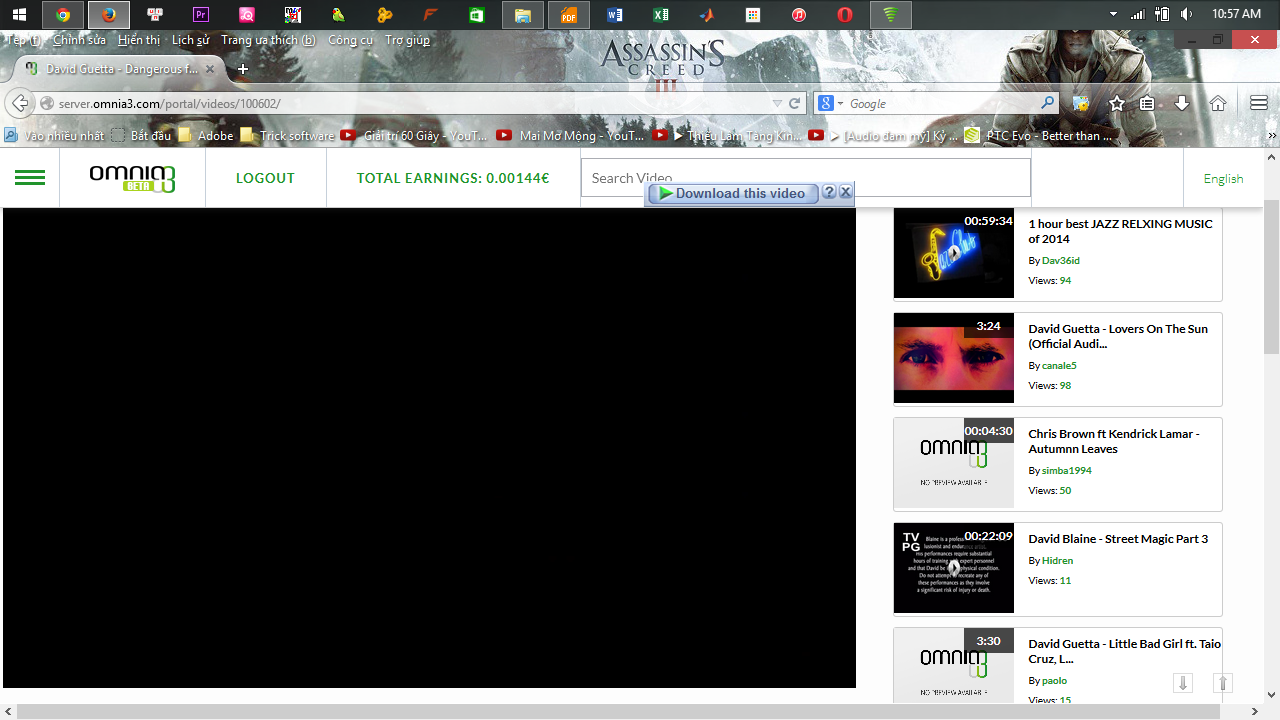Open Microsoft Excel from taskbar
1280x720 pixels.
click(661, 15)
